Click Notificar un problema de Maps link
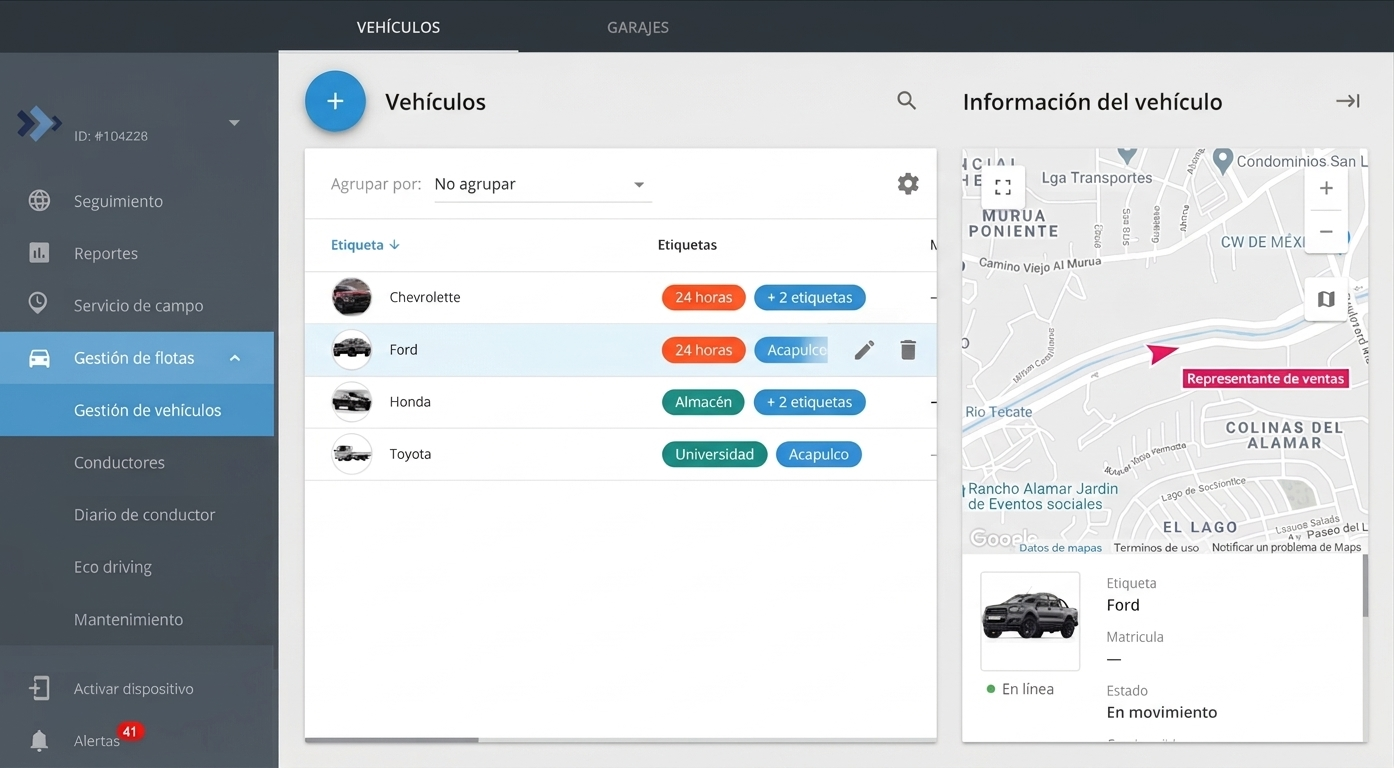Image resolution: width=1394 pixels, height=768 pixels. click(x=1287, y=548)
